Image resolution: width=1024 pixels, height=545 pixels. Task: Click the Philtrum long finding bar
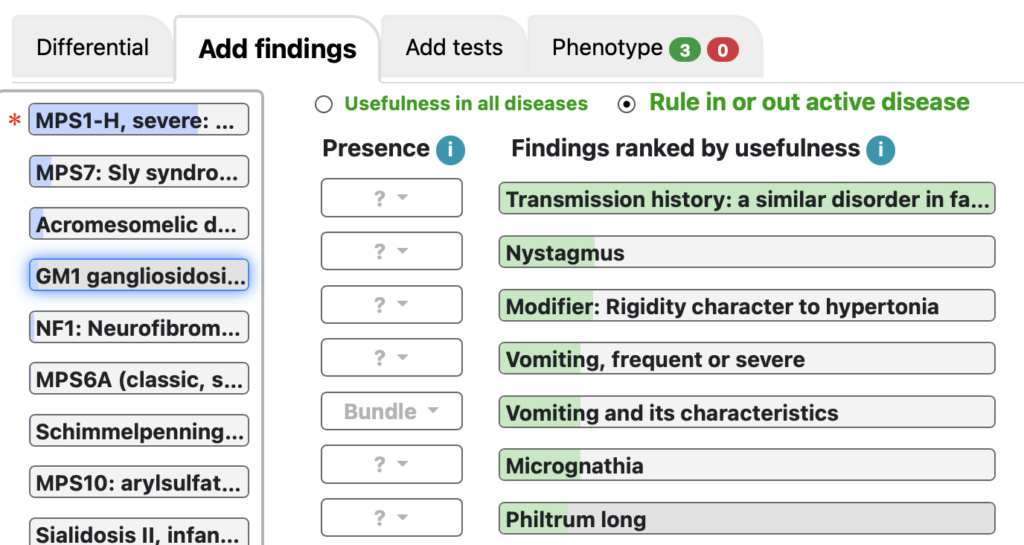point(746,519)
